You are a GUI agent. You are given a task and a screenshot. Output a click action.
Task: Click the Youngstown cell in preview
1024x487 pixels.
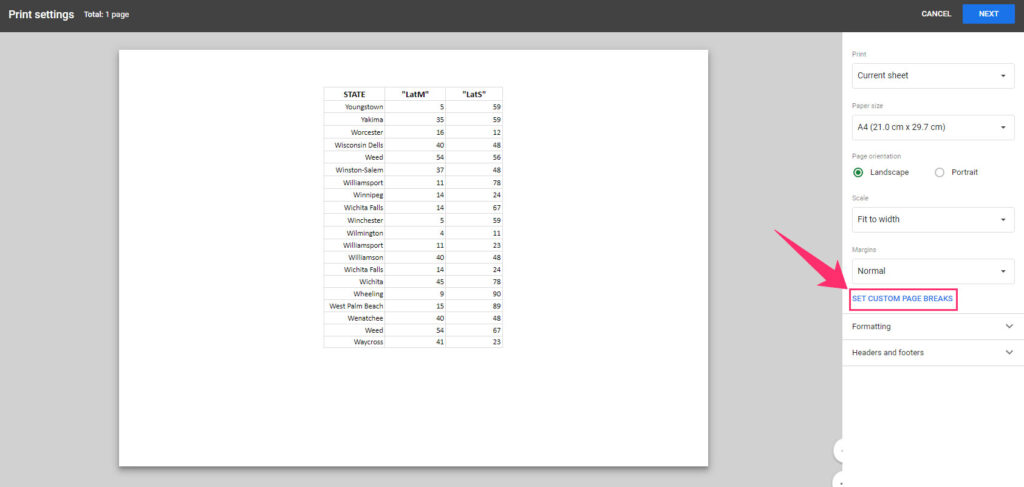354,106
